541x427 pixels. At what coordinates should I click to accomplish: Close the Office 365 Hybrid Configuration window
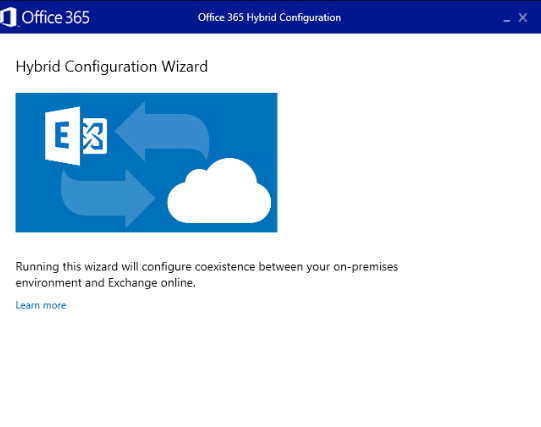(x=523, y=18)
